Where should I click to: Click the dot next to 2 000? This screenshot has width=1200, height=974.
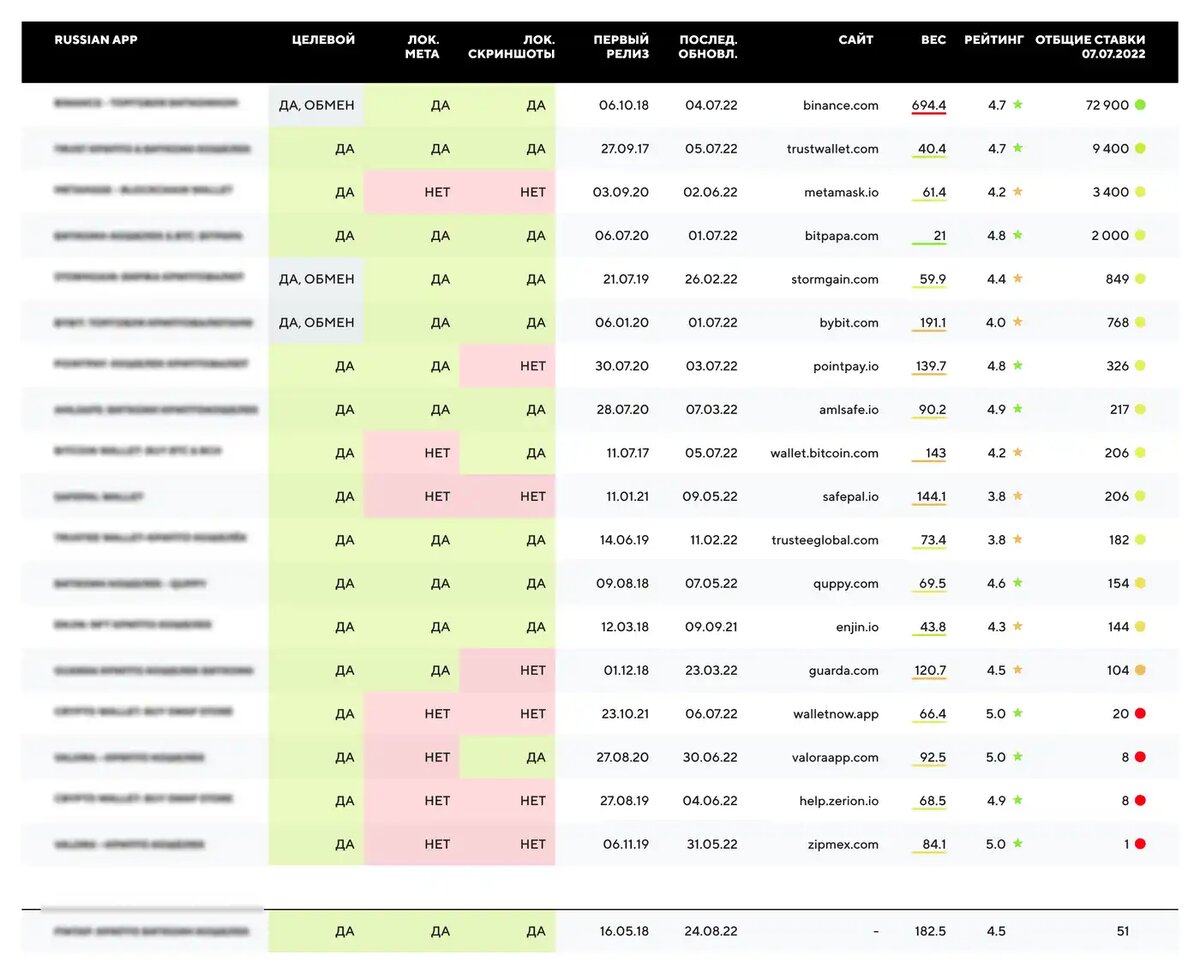click(x=1140, y=235)
